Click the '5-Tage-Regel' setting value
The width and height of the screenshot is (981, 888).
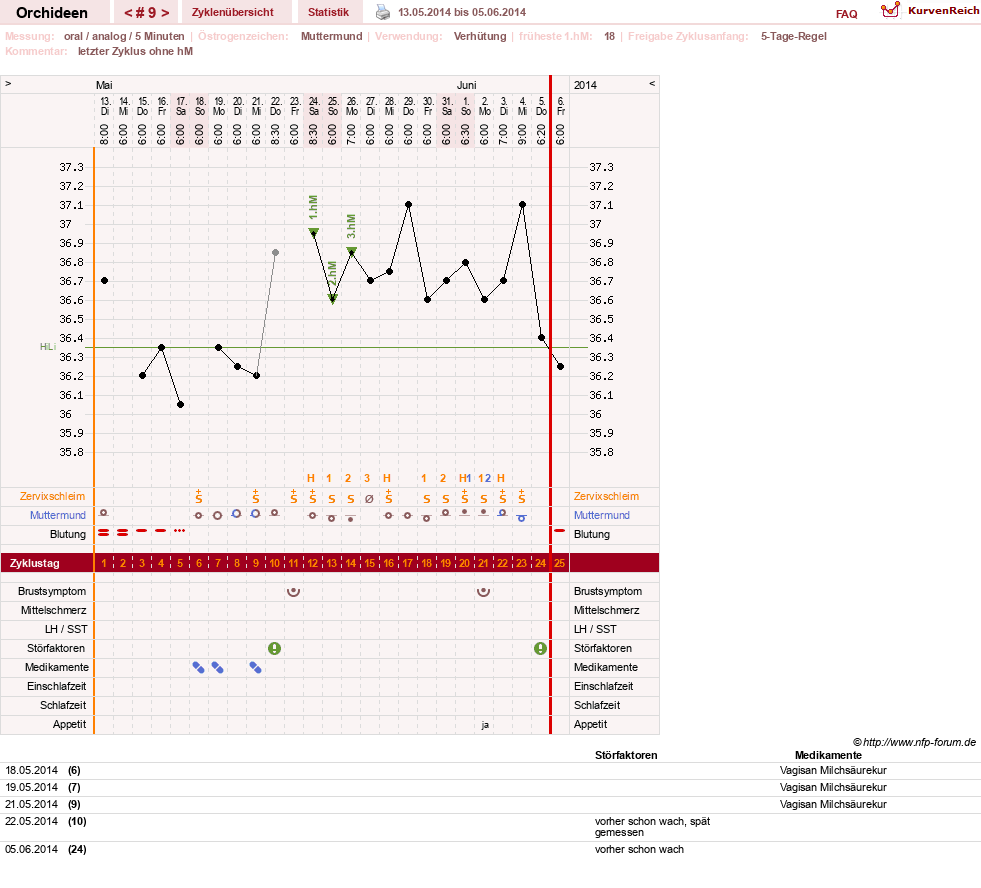tap(793, 36)
